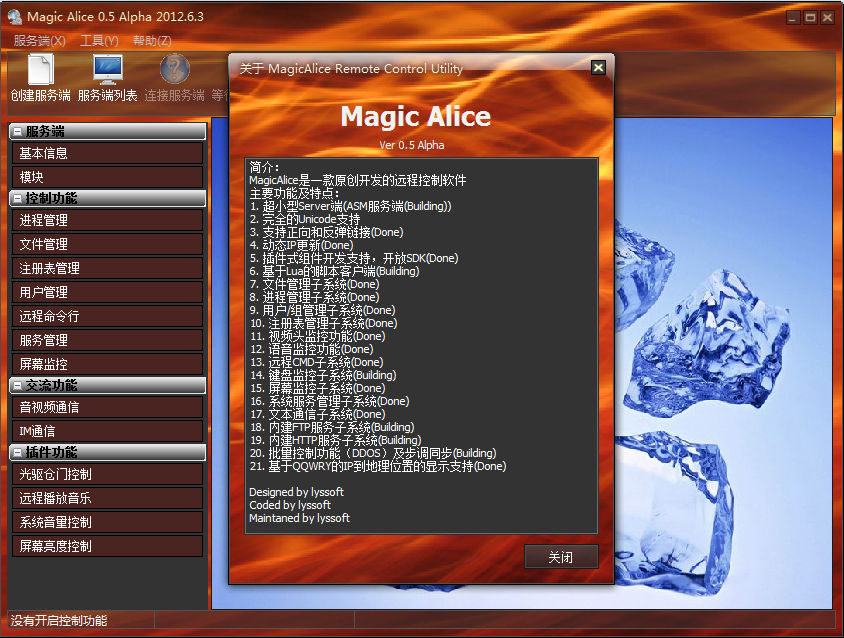Viewport: 844px width, 638px height.
Task: Collapse the 交流功能 sidebar group
Action: [18, 385]
